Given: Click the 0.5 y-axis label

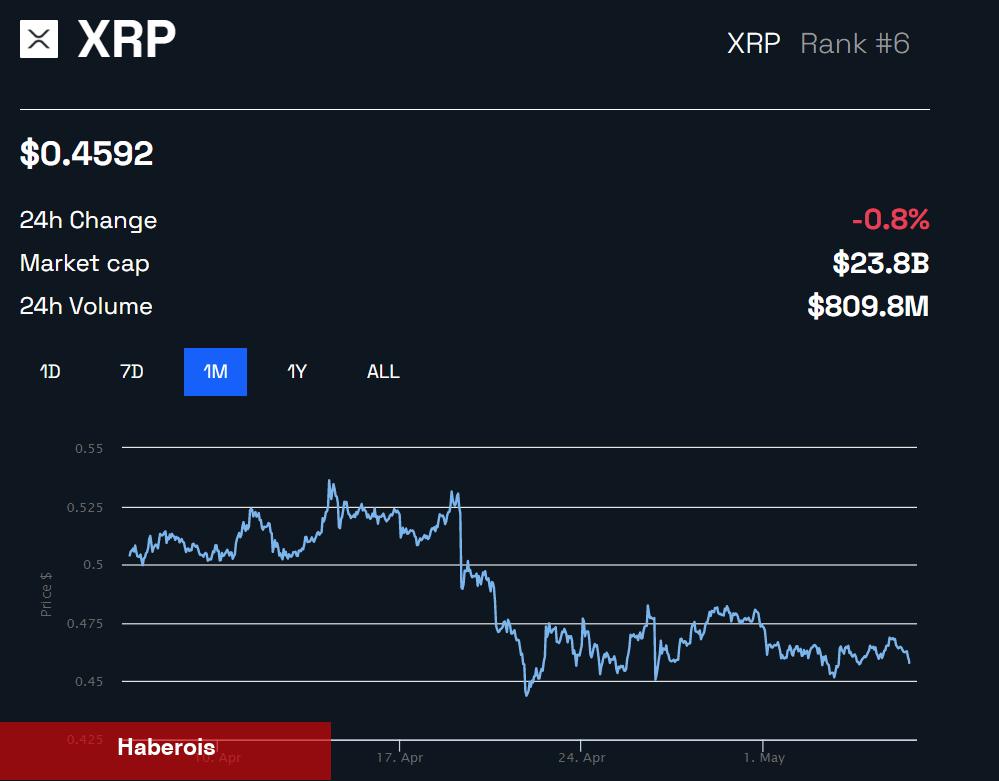Looking at the screenshot, I should point(93,565).
